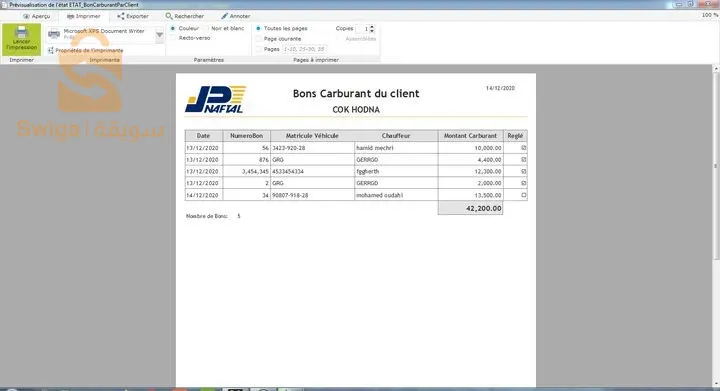This screenshot has height=391, width=720.
Task: Select the Pages range radio option
Action: point(259,49)
